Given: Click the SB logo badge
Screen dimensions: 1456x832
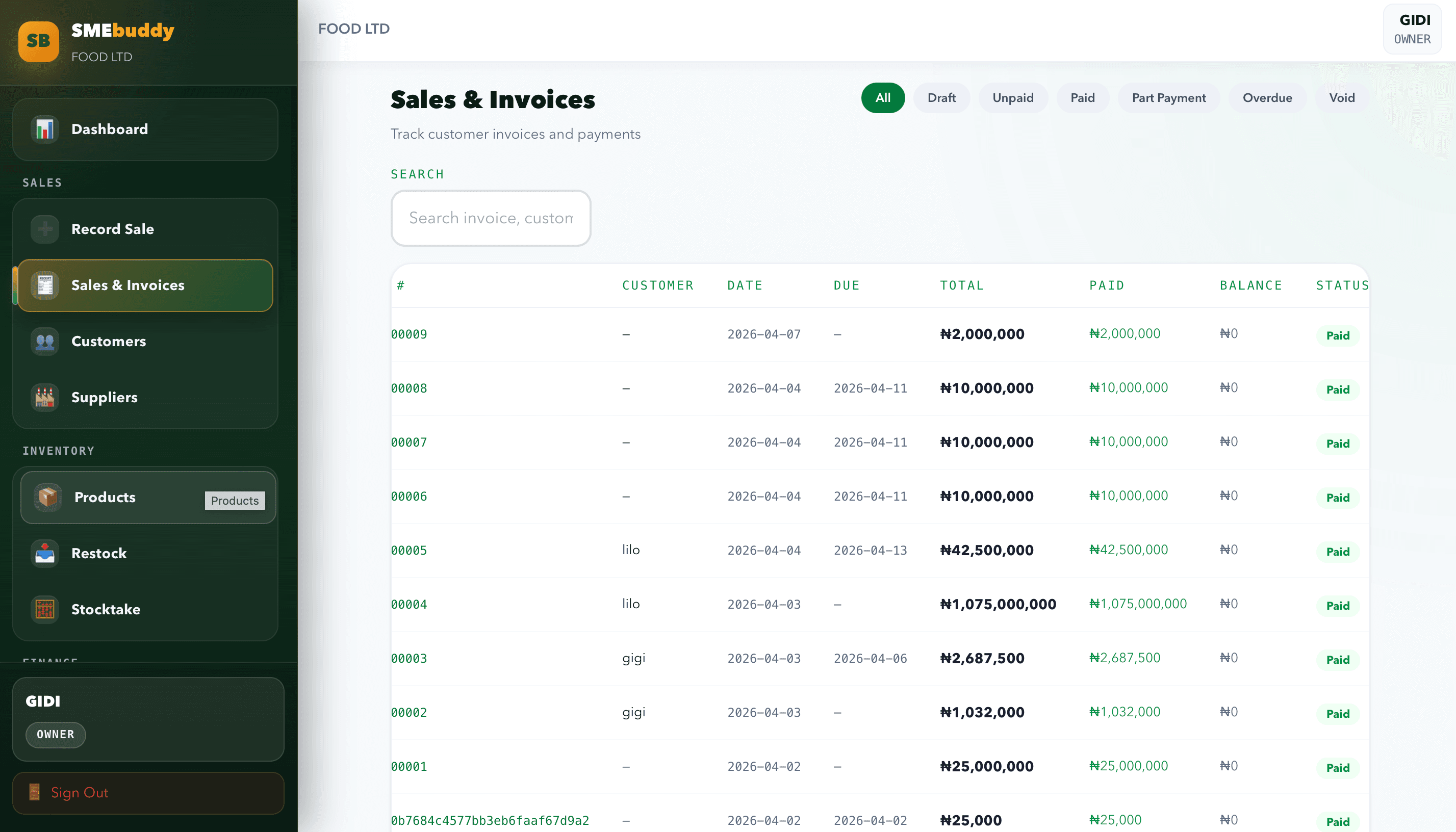Looking at the screenshot, I should pos(38,41).
